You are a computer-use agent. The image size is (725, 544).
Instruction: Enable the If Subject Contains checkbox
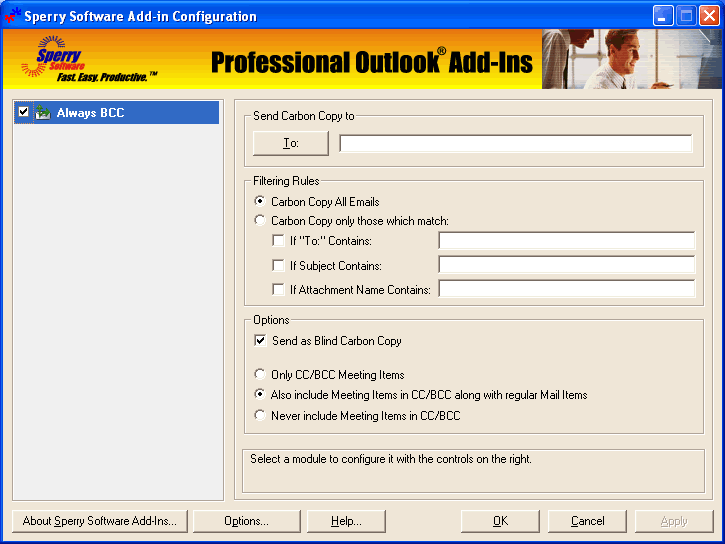tap(278, 265)
